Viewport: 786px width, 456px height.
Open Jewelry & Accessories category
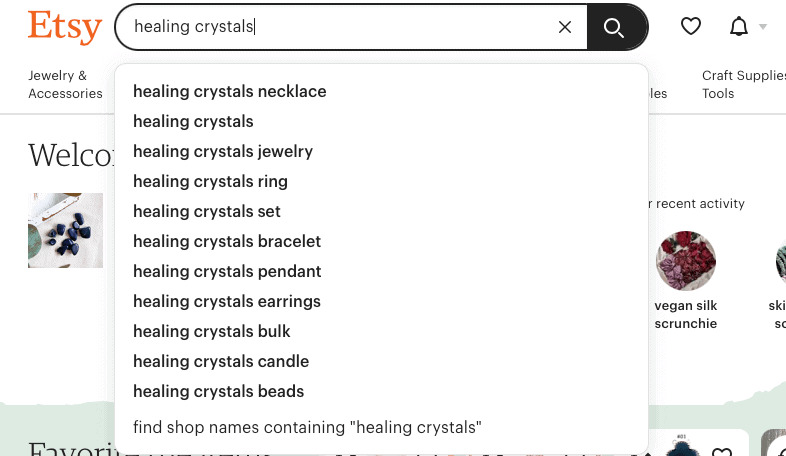click(x=65, y=85)
